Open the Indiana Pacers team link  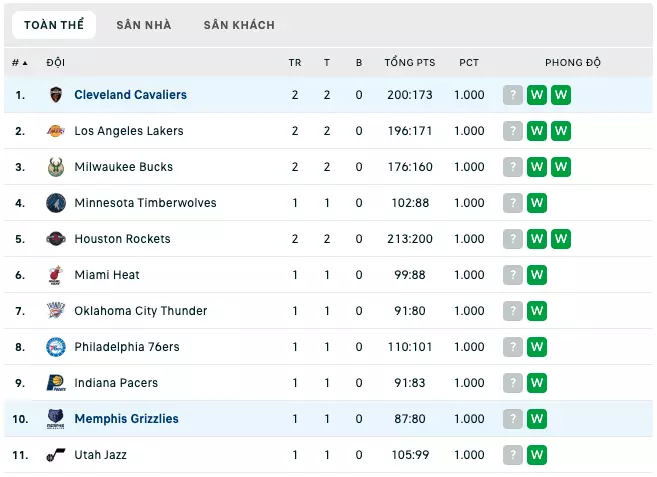(x=116, y=383)
